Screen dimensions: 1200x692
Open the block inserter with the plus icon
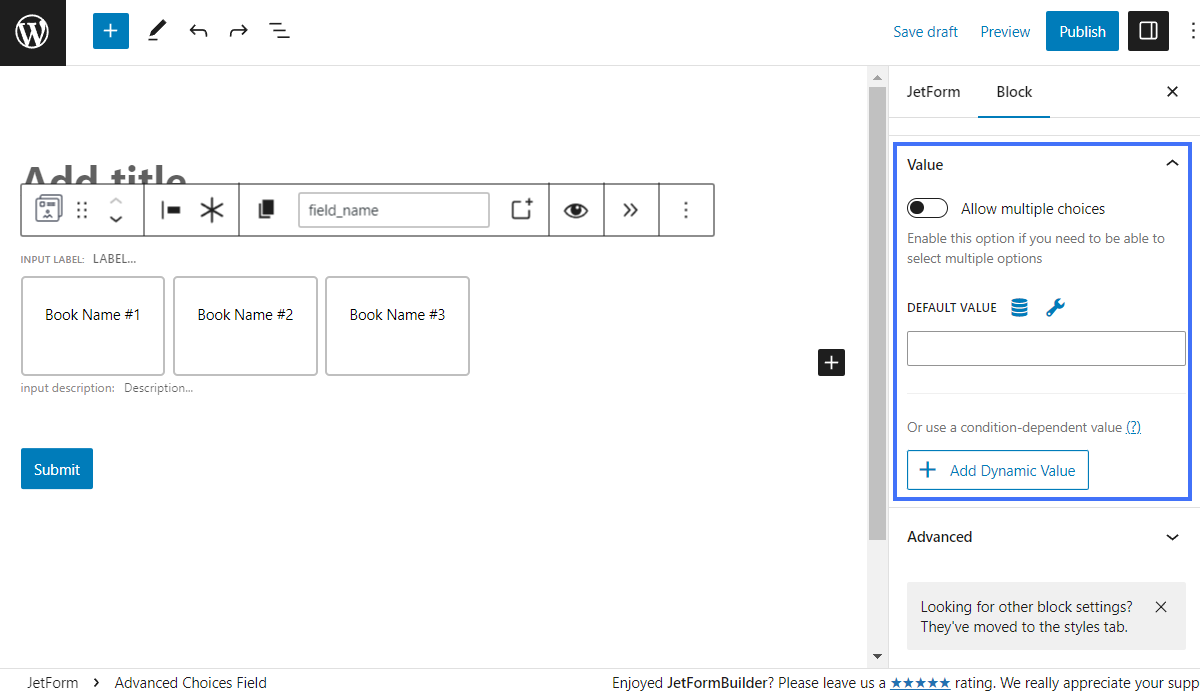coord(110,31)
